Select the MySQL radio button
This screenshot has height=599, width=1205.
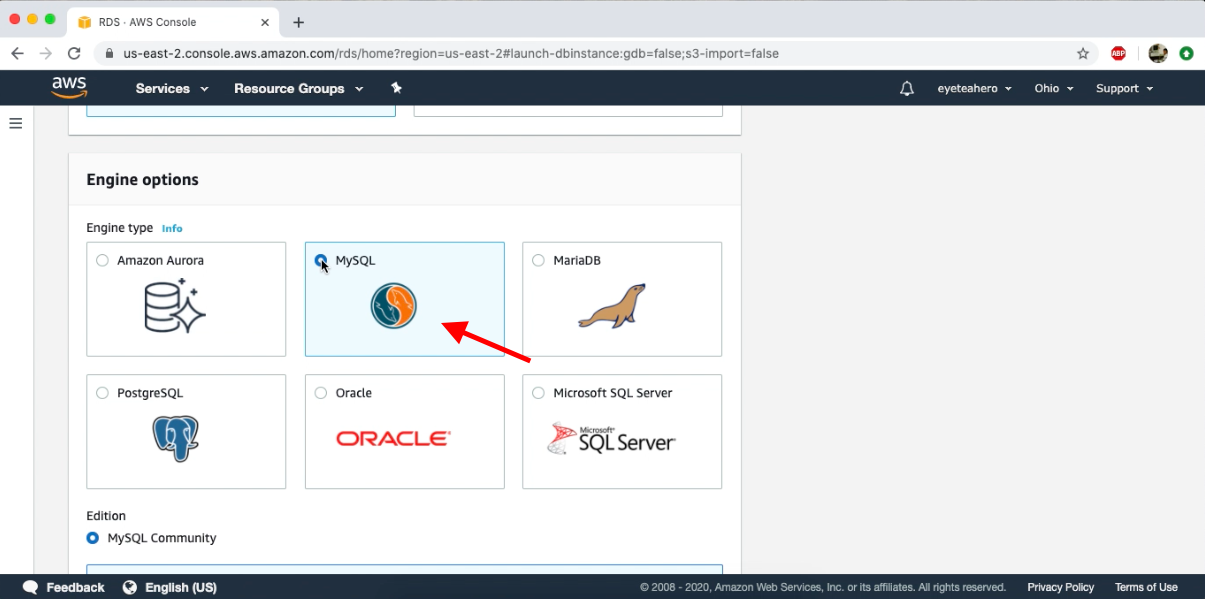[x=321, y=260]
